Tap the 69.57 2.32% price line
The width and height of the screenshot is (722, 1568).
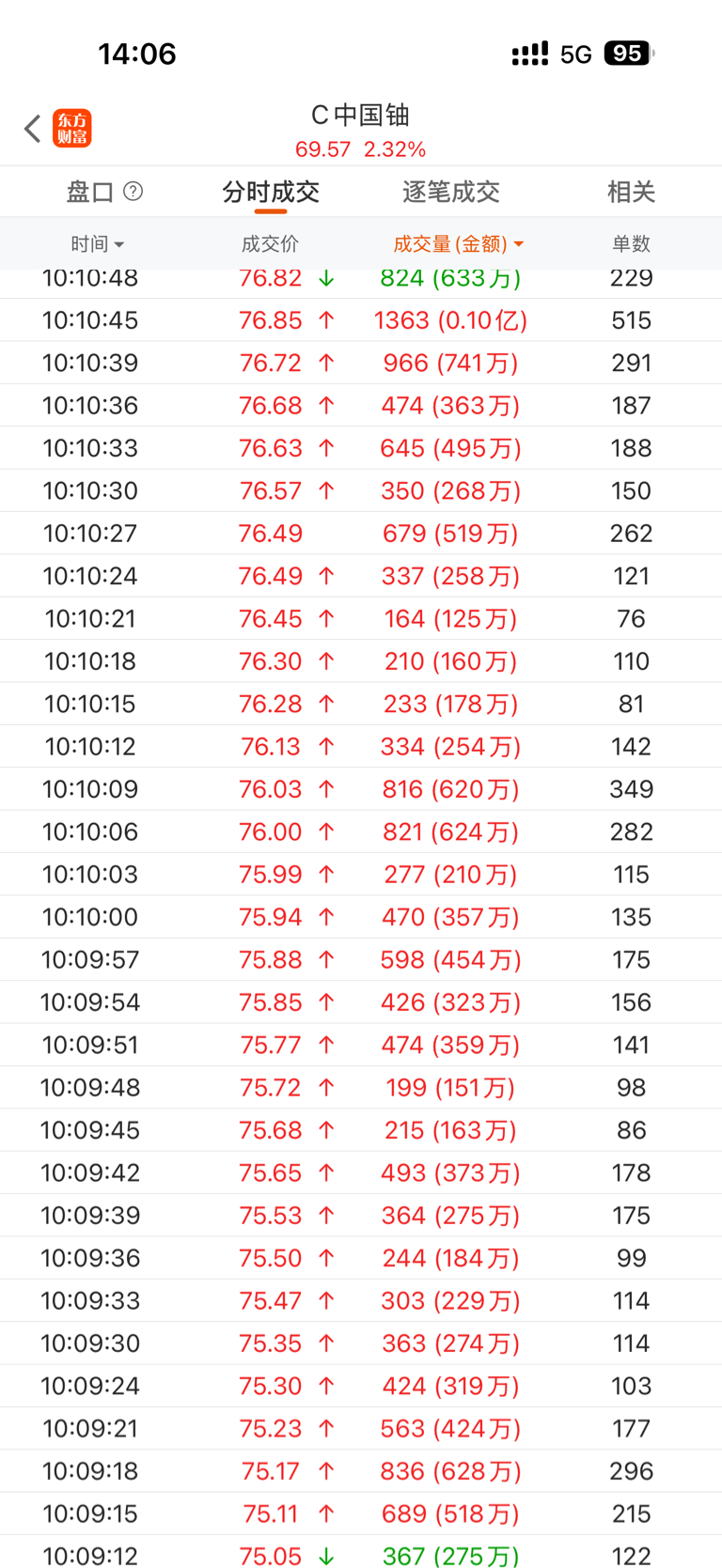(360, 149)
